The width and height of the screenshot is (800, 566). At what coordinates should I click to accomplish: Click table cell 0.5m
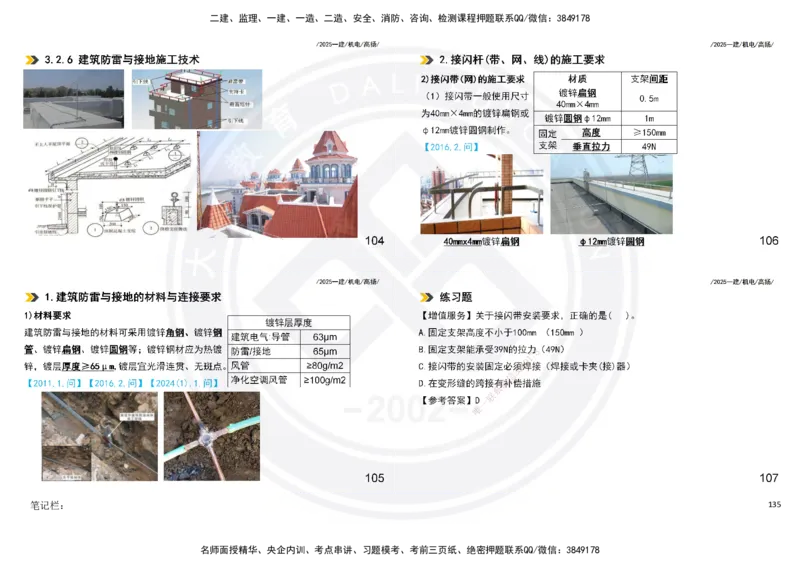click(x=649, y=98)
